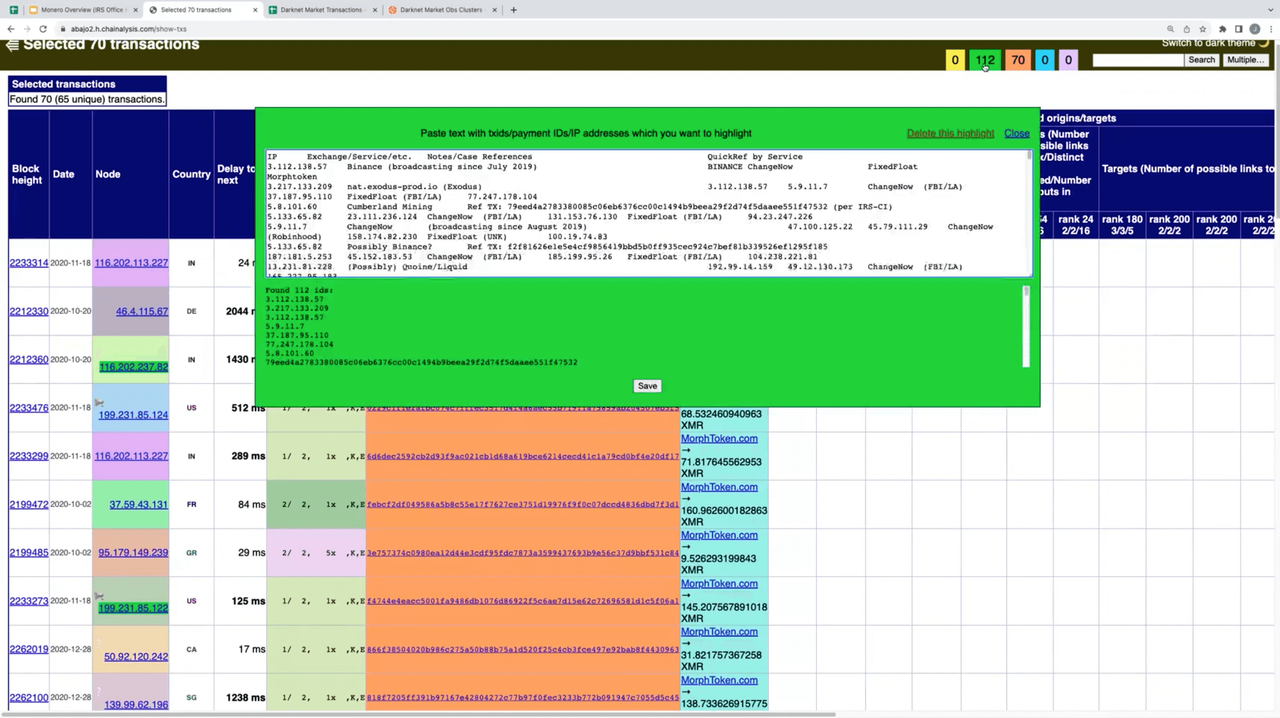Image resolution: width=1280 pixels, height=718 pixels.
Task: Switch to Monero Overview (IRS Office) tab
Action: (83, 10)
